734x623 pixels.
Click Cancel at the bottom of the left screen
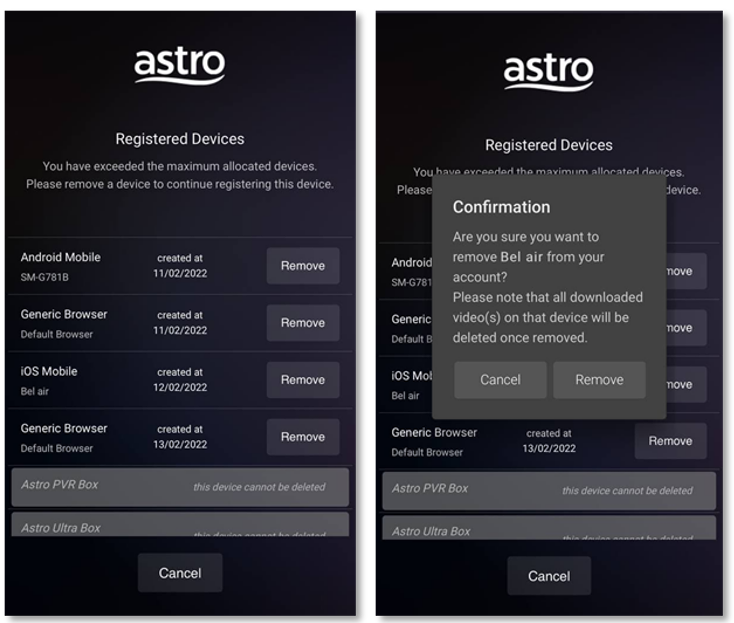click(x=180, y=573)
